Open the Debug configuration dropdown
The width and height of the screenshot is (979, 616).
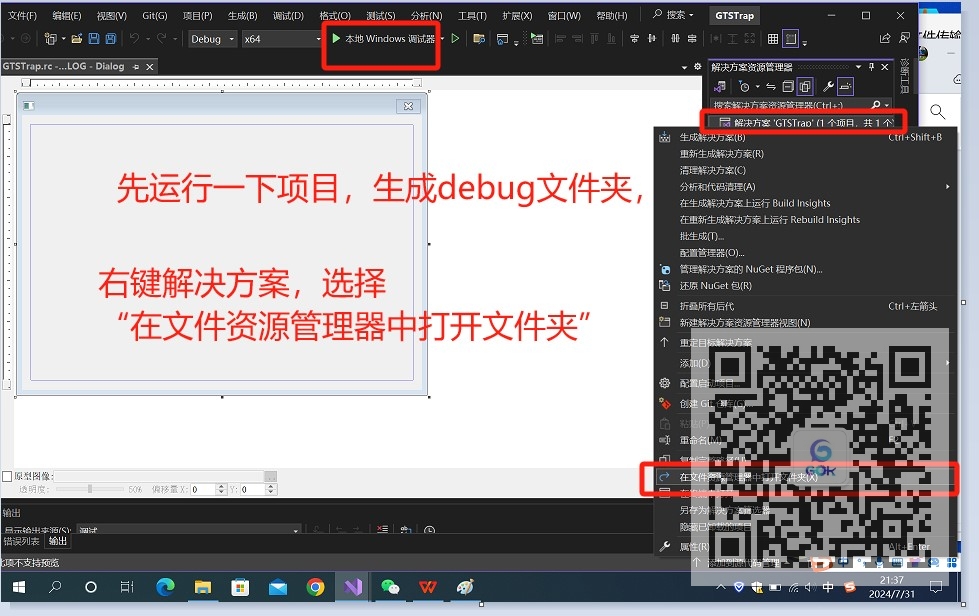(212, 39)
